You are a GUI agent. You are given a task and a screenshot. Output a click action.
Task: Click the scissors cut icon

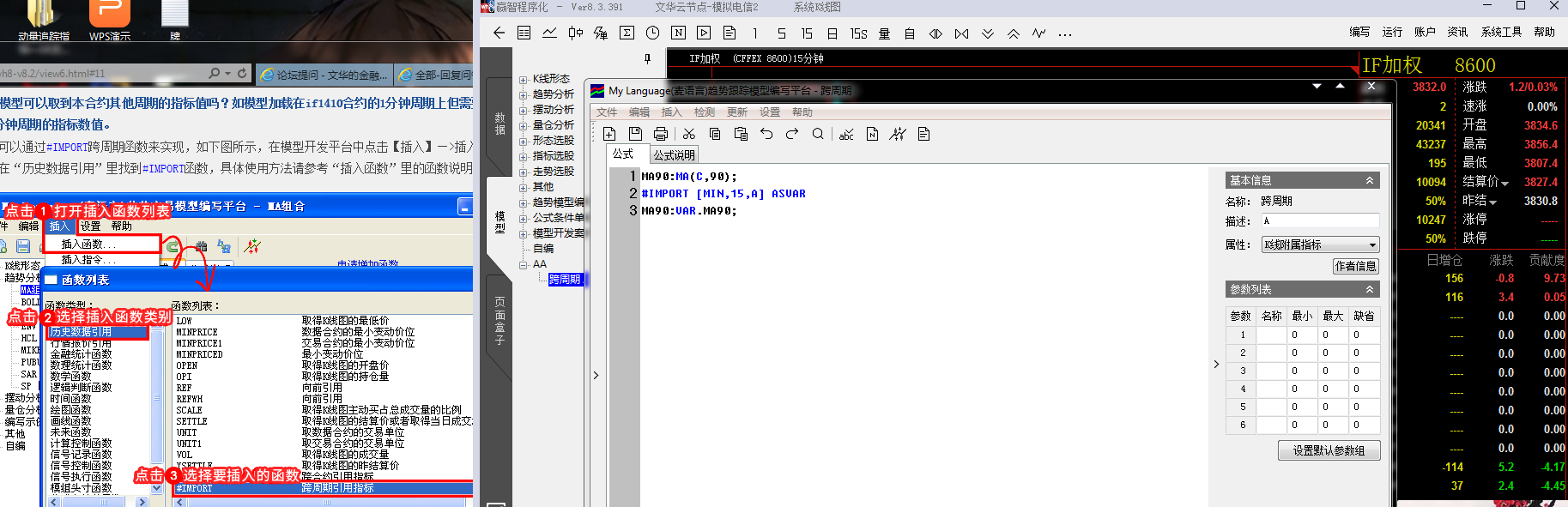pos(688,134)
